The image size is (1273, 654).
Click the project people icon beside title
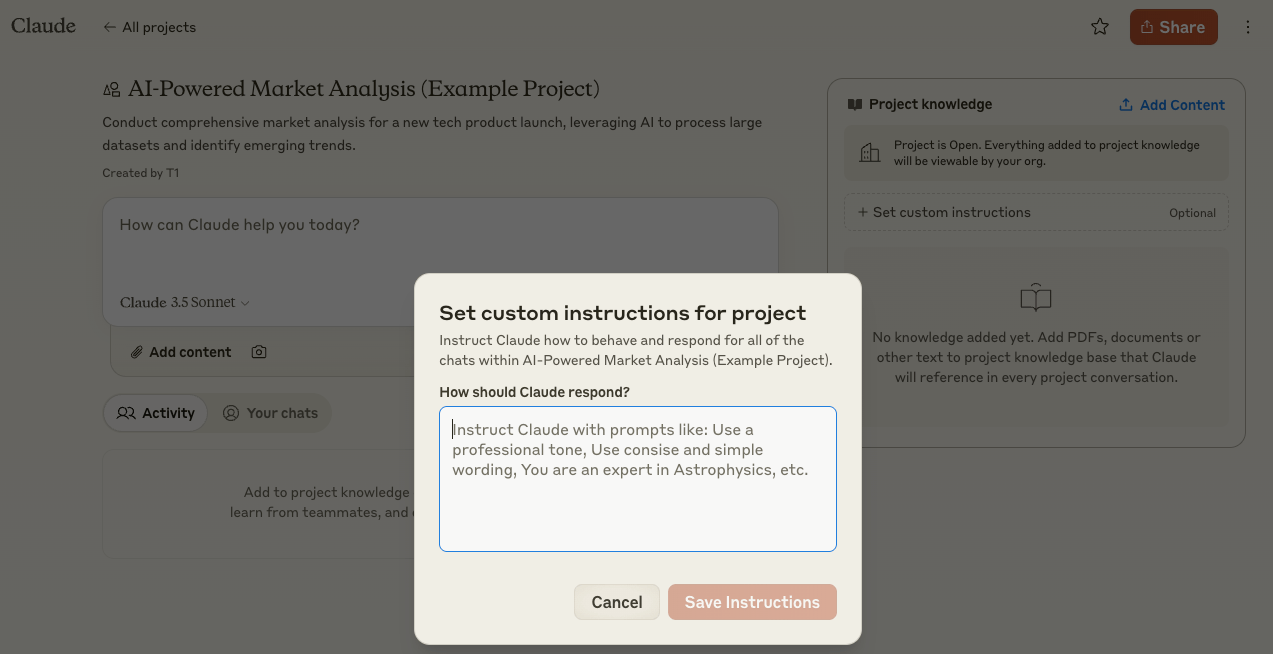(112, 90)
